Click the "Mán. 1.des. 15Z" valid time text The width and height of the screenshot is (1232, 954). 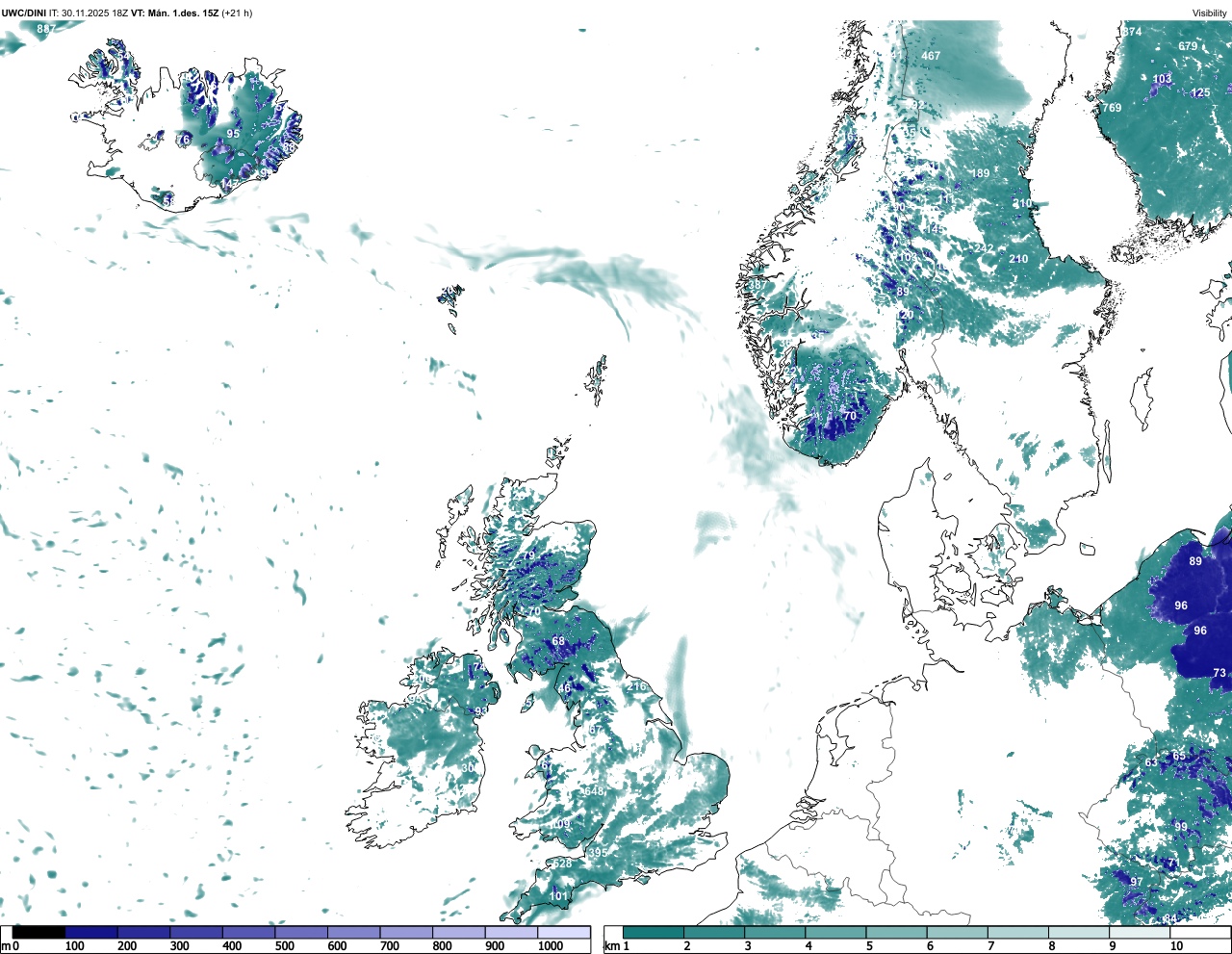[183, 13]
